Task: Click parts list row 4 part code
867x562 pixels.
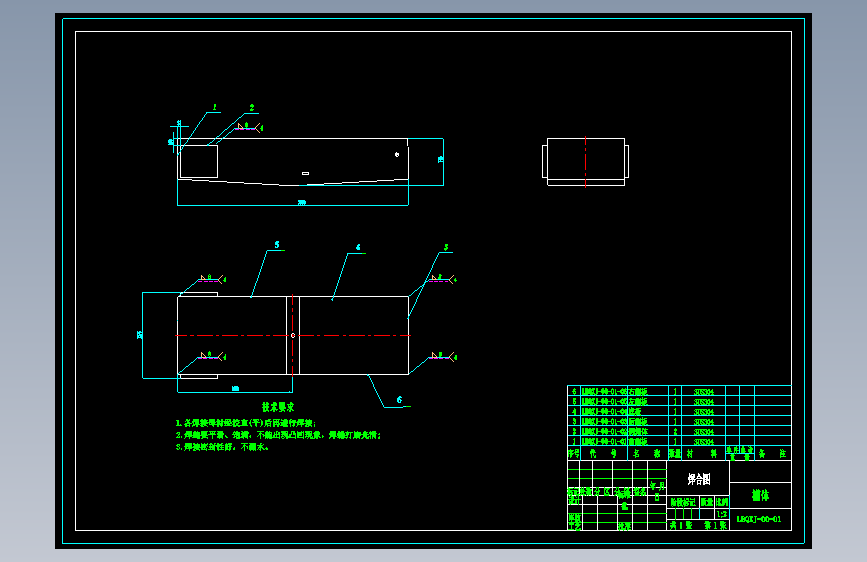Action: tap(604, 412)
